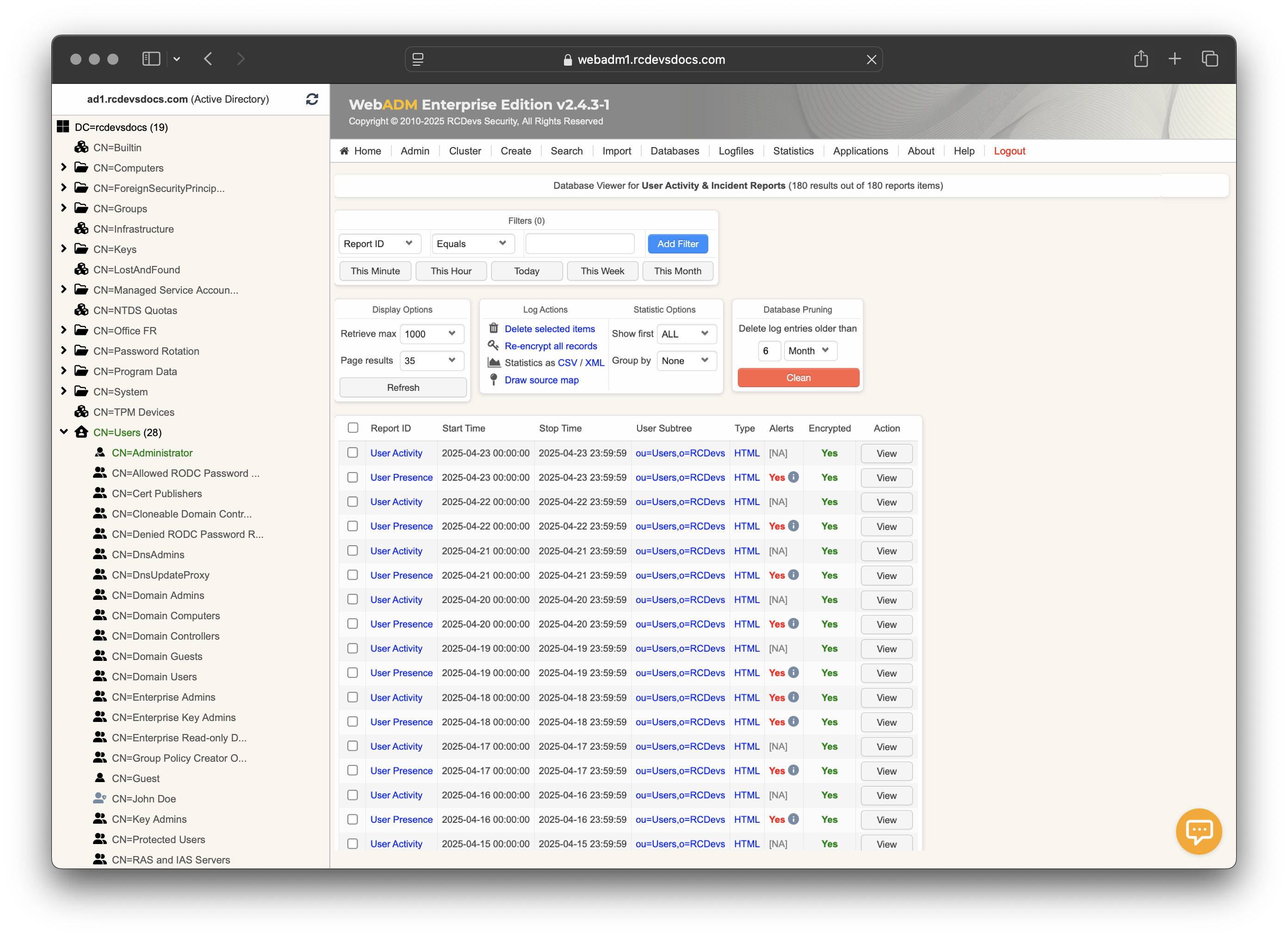The width and height of the screenshot is (1288, 937).
Task: Check the 2025-04-20 User Activity row checkbox
Action: click(x=353, y=599)
